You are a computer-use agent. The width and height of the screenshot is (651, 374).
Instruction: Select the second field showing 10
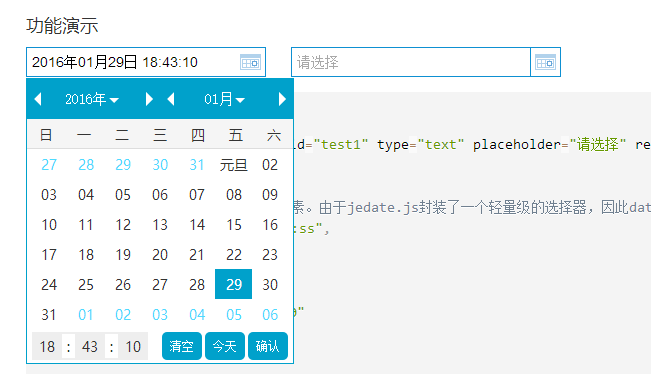click(x=133, y=346)
